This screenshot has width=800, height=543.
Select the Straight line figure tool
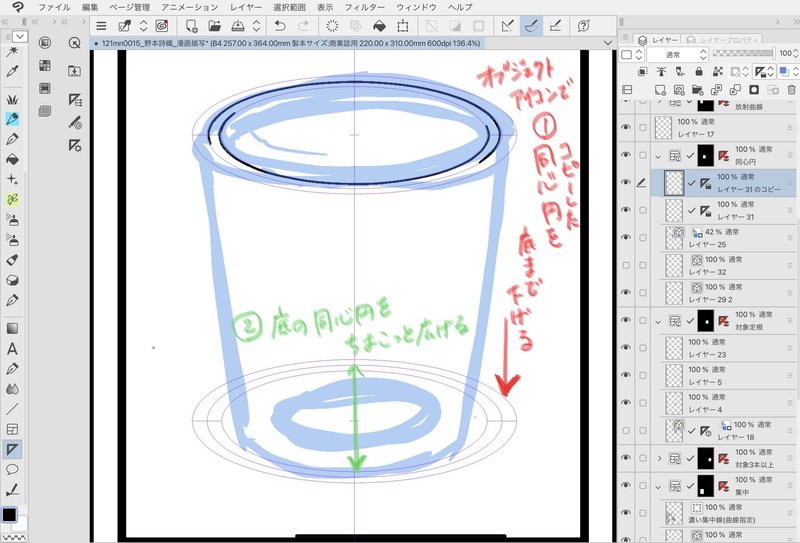pyautogui.click(x=12, y=409)
